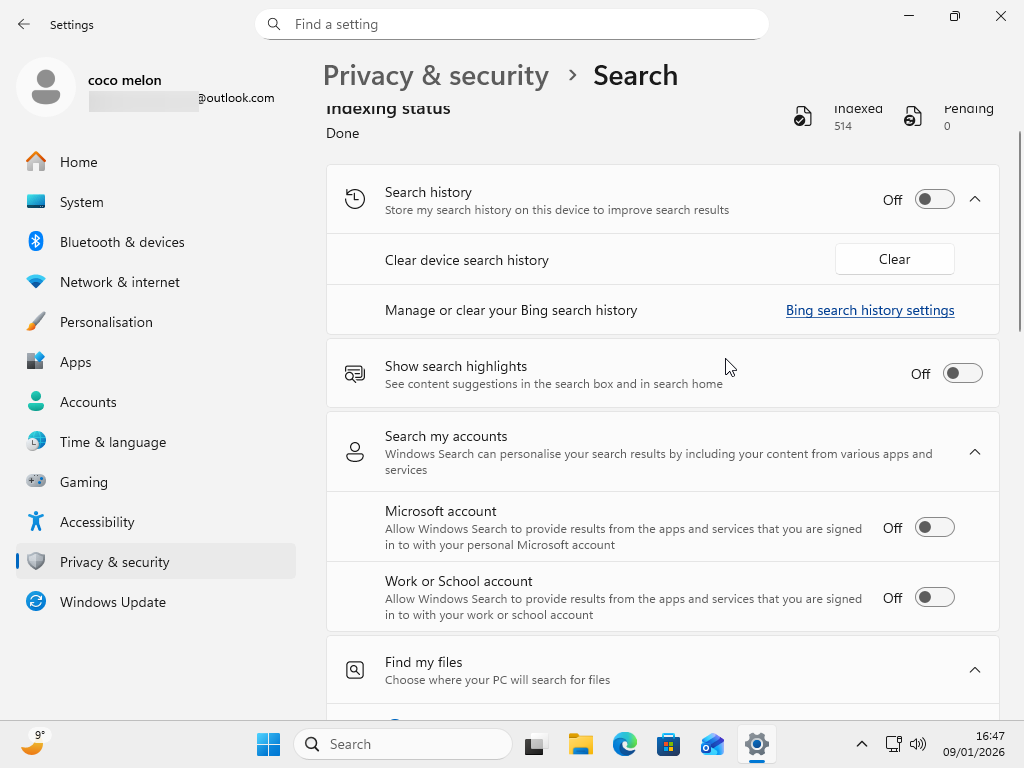Open the Bluetooth & devices section
Viewport: 1024px width, 768px height.
[122, 241]
